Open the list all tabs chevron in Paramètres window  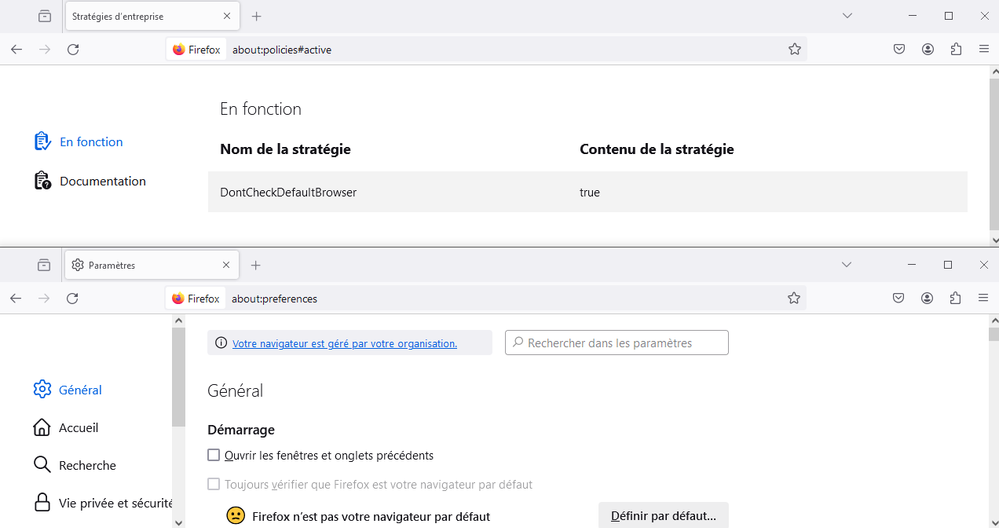(x=846, y=265)
